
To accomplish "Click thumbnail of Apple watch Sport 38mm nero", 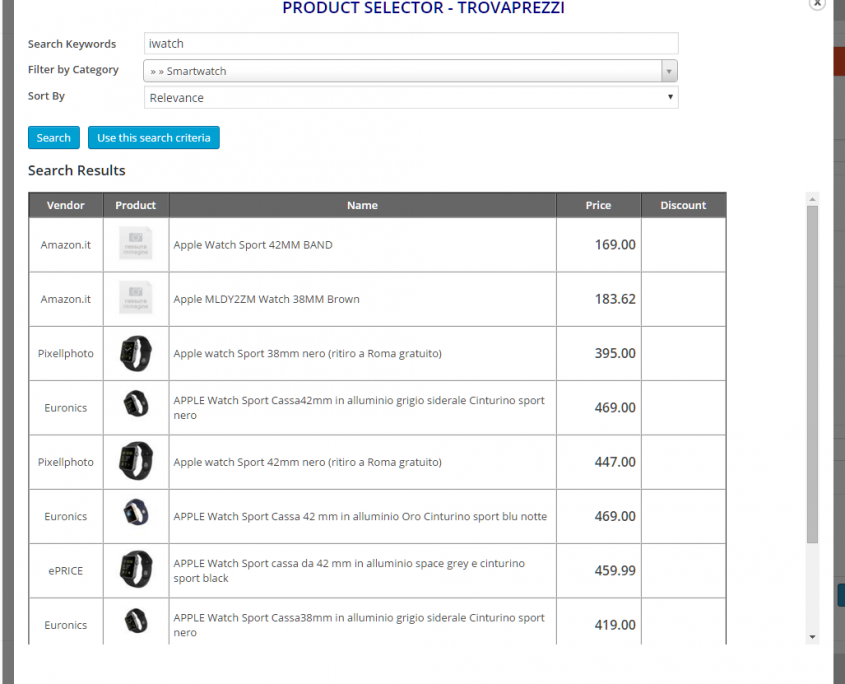I will coord(136,353).
